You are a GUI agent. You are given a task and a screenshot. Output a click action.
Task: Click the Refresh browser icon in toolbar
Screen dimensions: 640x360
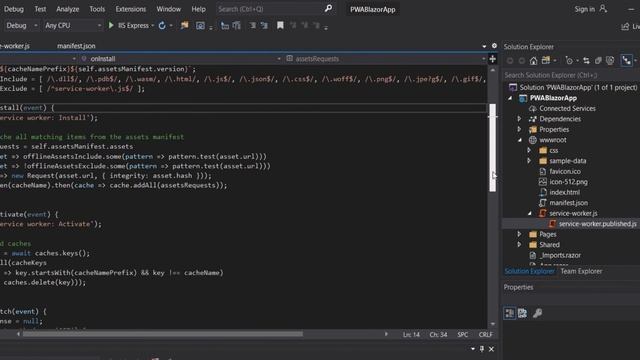pyautogui.click(x=162, y=25)
